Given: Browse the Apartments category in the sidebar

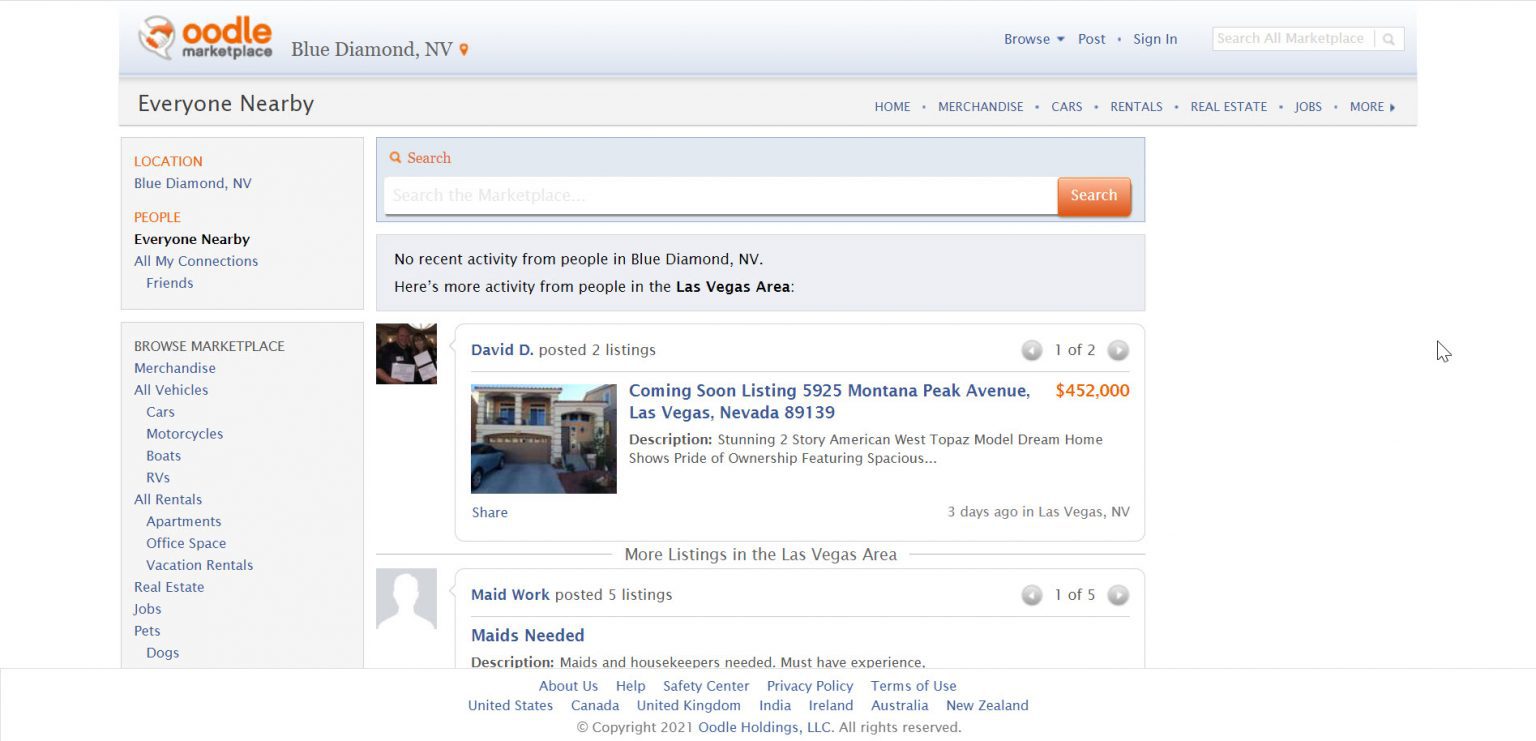Looking at the screenshot, I should point(184,521).
